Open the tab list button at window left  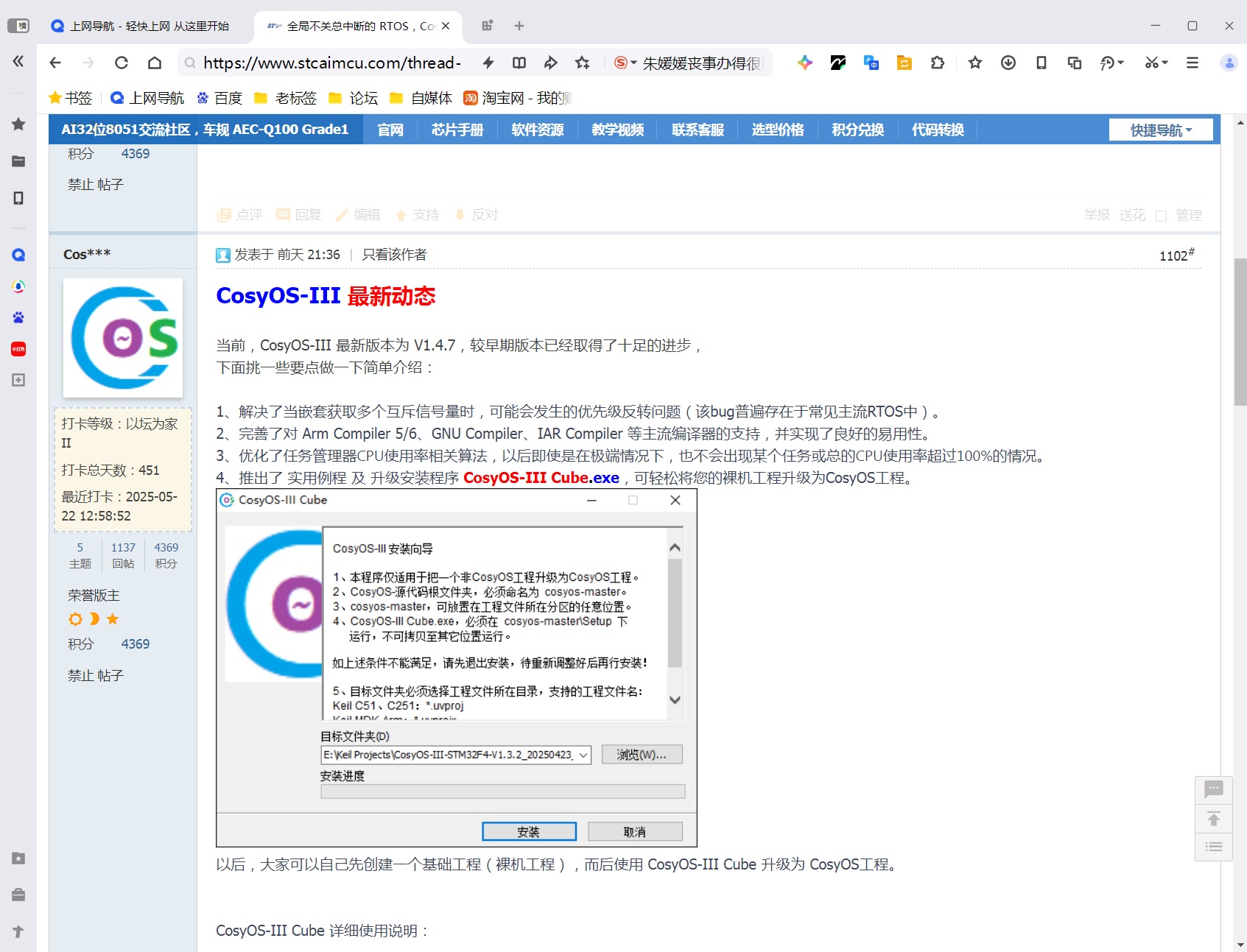point(18,26)
